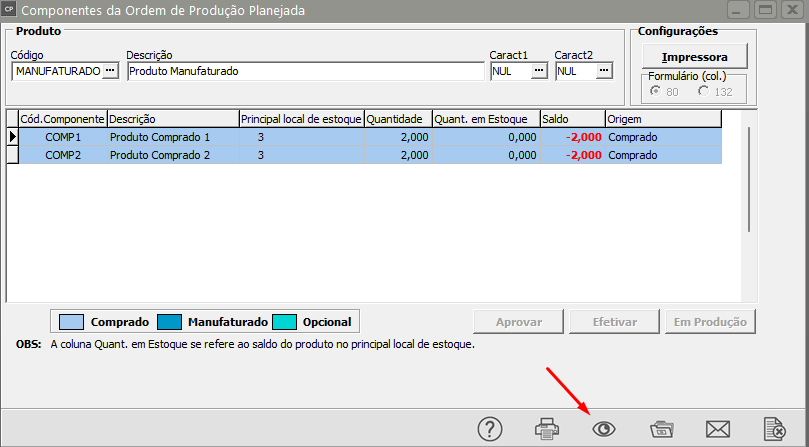The height and width of the screenshot is (447, 809).
Task: Sort by Cód.Componente column header
Action: [62, 119]
